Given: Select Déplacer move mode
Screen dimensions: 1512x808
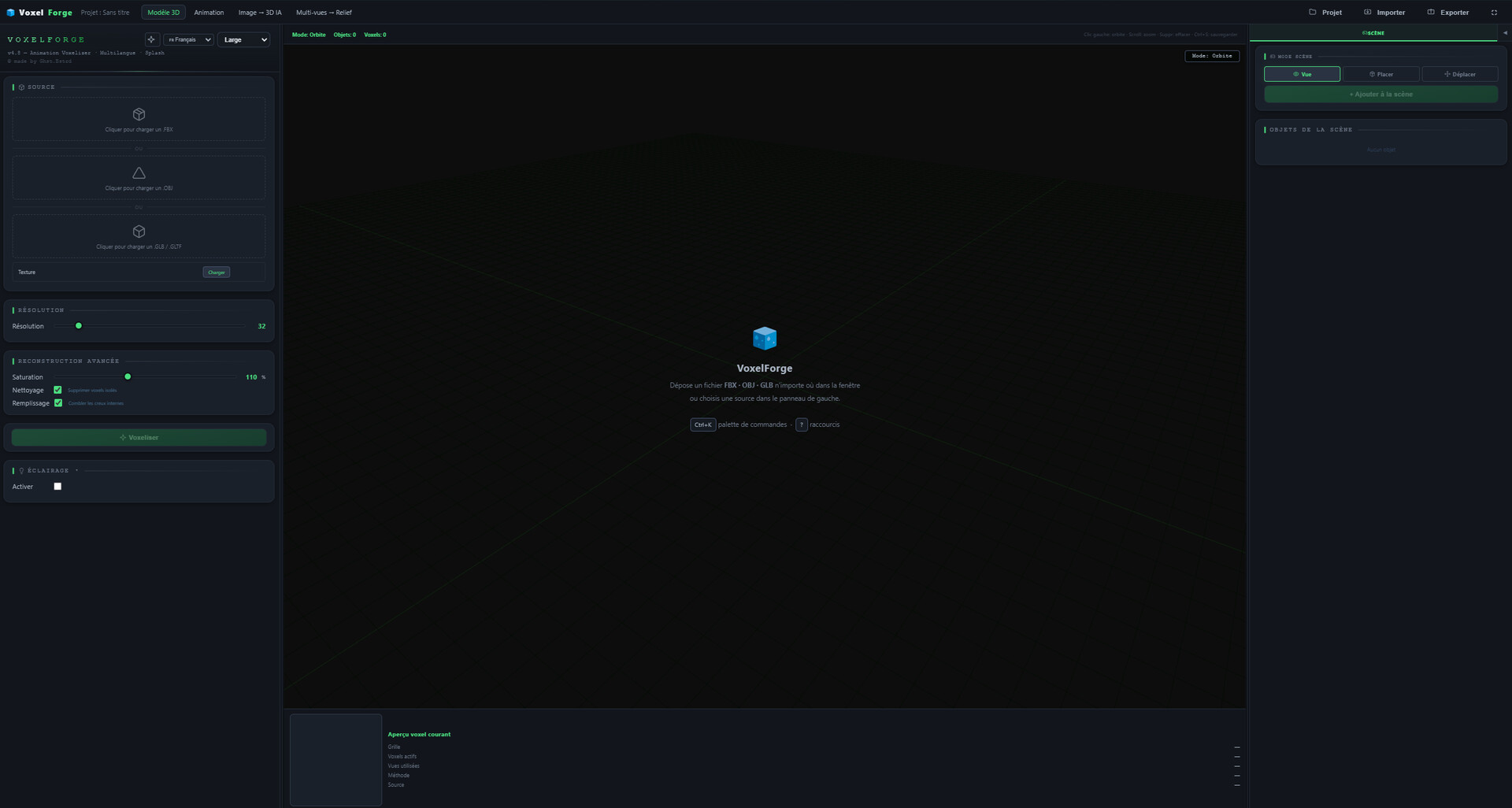Looking at the screenshot, I should [x=1459, y=74].
